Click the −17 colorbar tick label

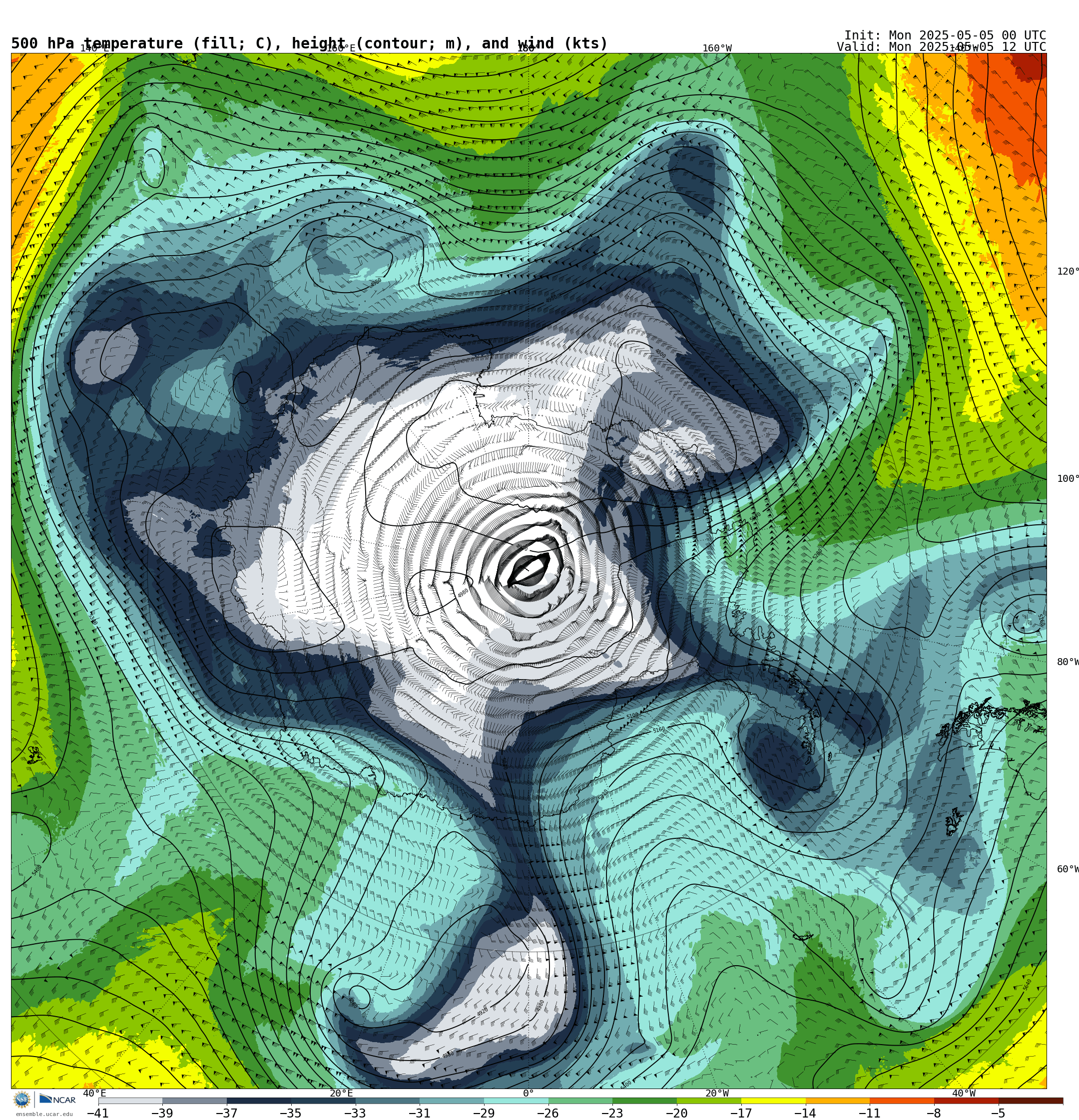[x=741, y=1113]
